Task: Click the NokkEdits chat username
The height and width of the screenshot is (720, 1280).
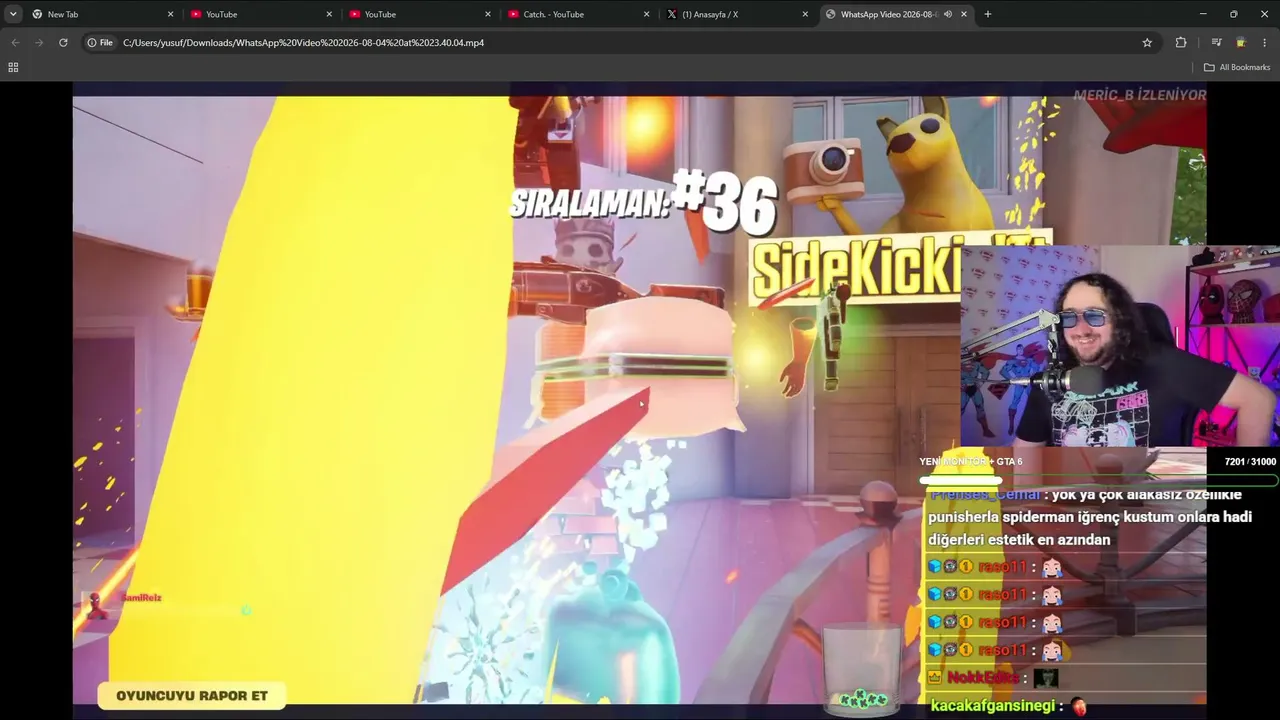Action: click(984, 678)
